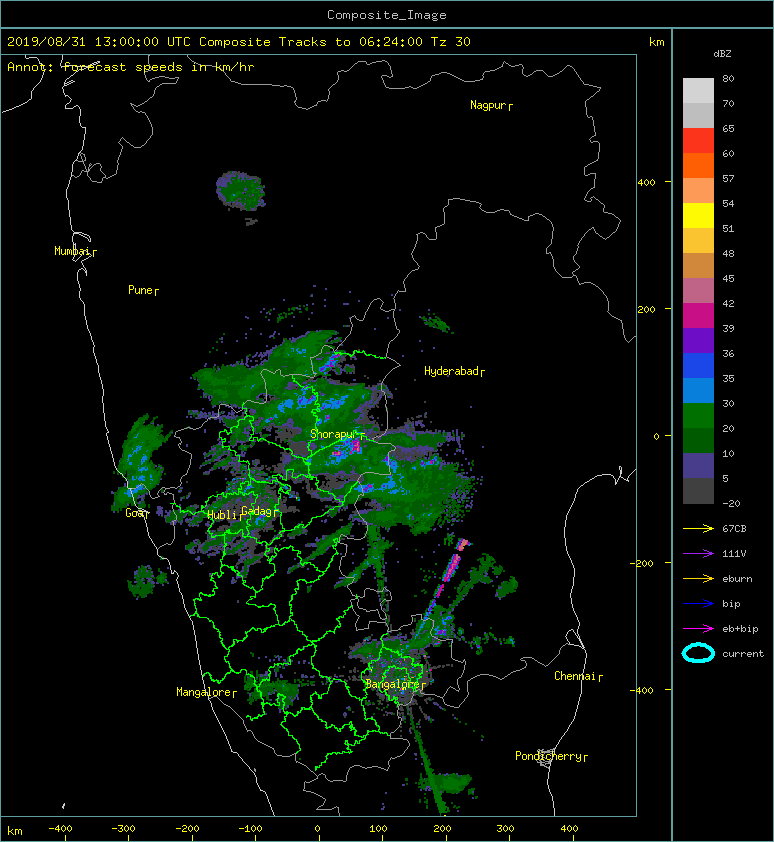Viewport: 774px width, 842px height.
Task: Click the 2019/08/31 13:00:00 UTC timestamp
Action: point(99,42)
